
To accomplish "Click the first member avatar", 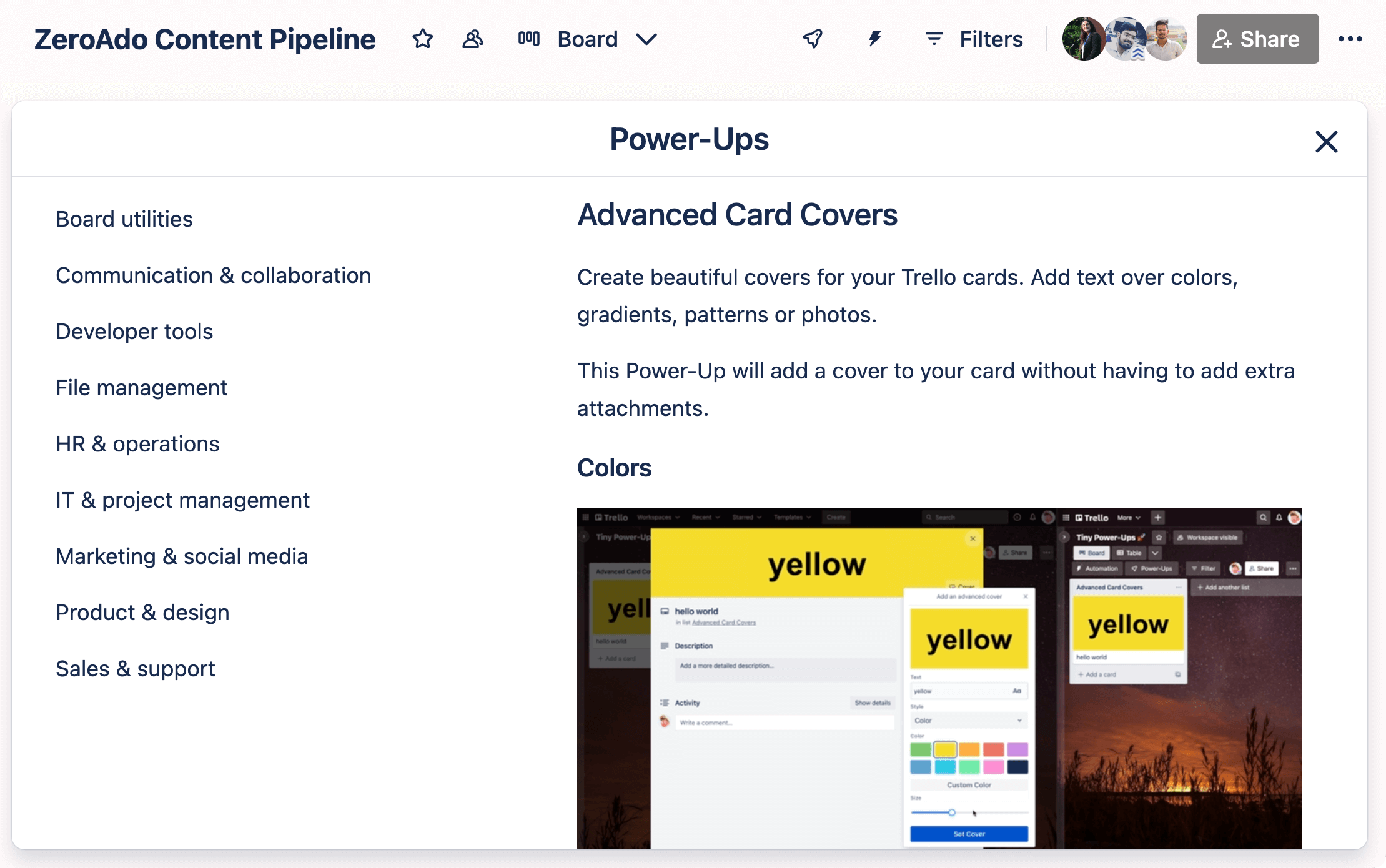I will click(x=1084, y=39).
